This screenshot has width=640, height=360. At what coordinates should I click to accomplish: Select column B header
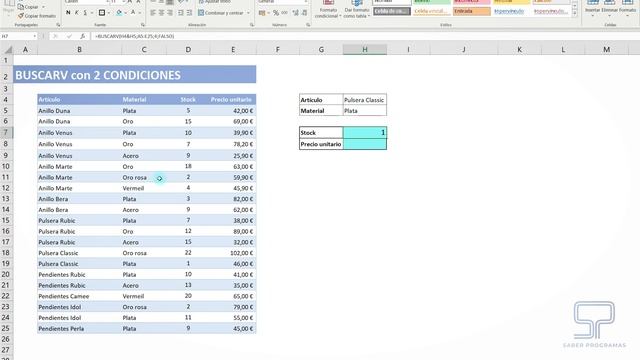[x=80, y=49]
